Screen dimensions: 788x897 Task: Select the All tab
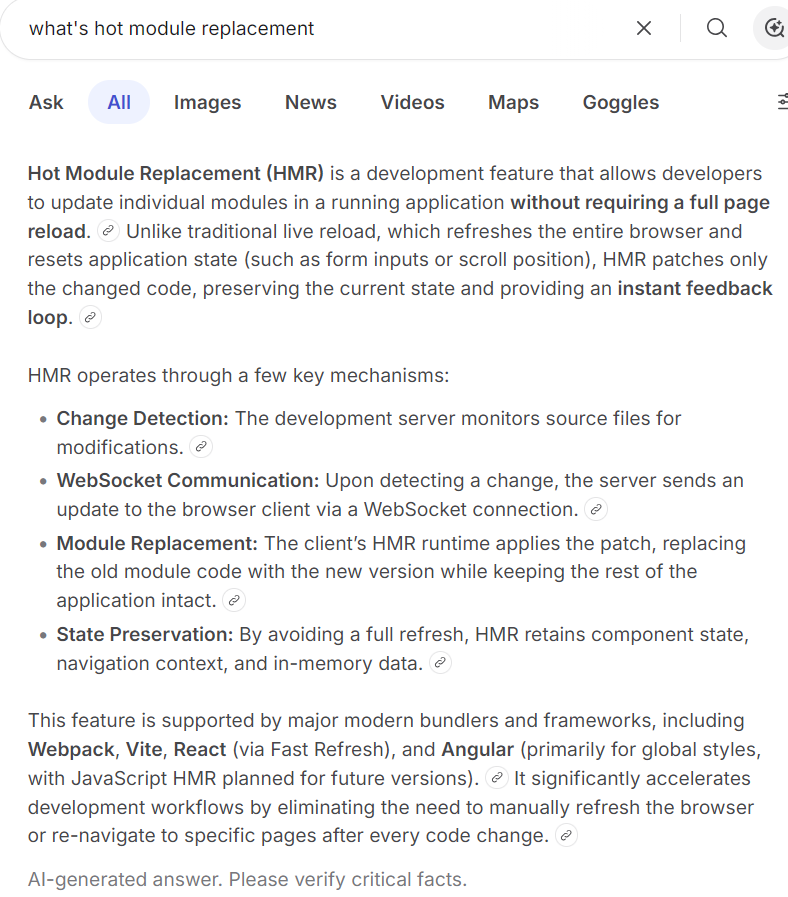pyautogui.click(x=119, y=102)
